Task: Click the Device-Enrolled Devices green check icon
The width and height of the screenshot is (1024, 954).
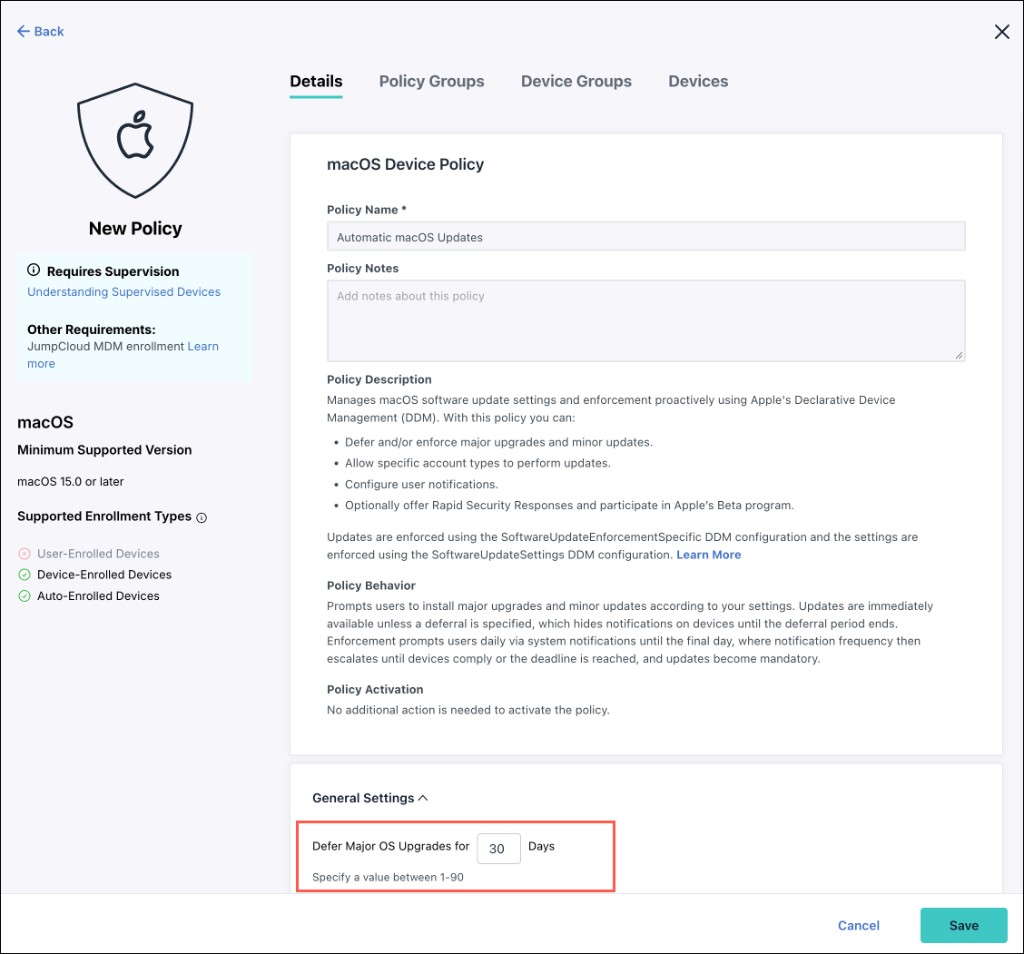Action: tap(24, 575)
